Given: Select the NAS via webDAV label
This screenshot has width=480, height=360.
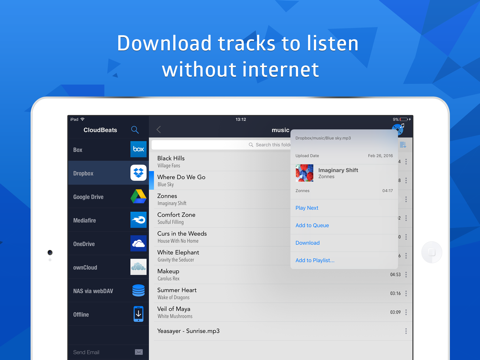Looking at the screenshot, I should click(93, 291).
